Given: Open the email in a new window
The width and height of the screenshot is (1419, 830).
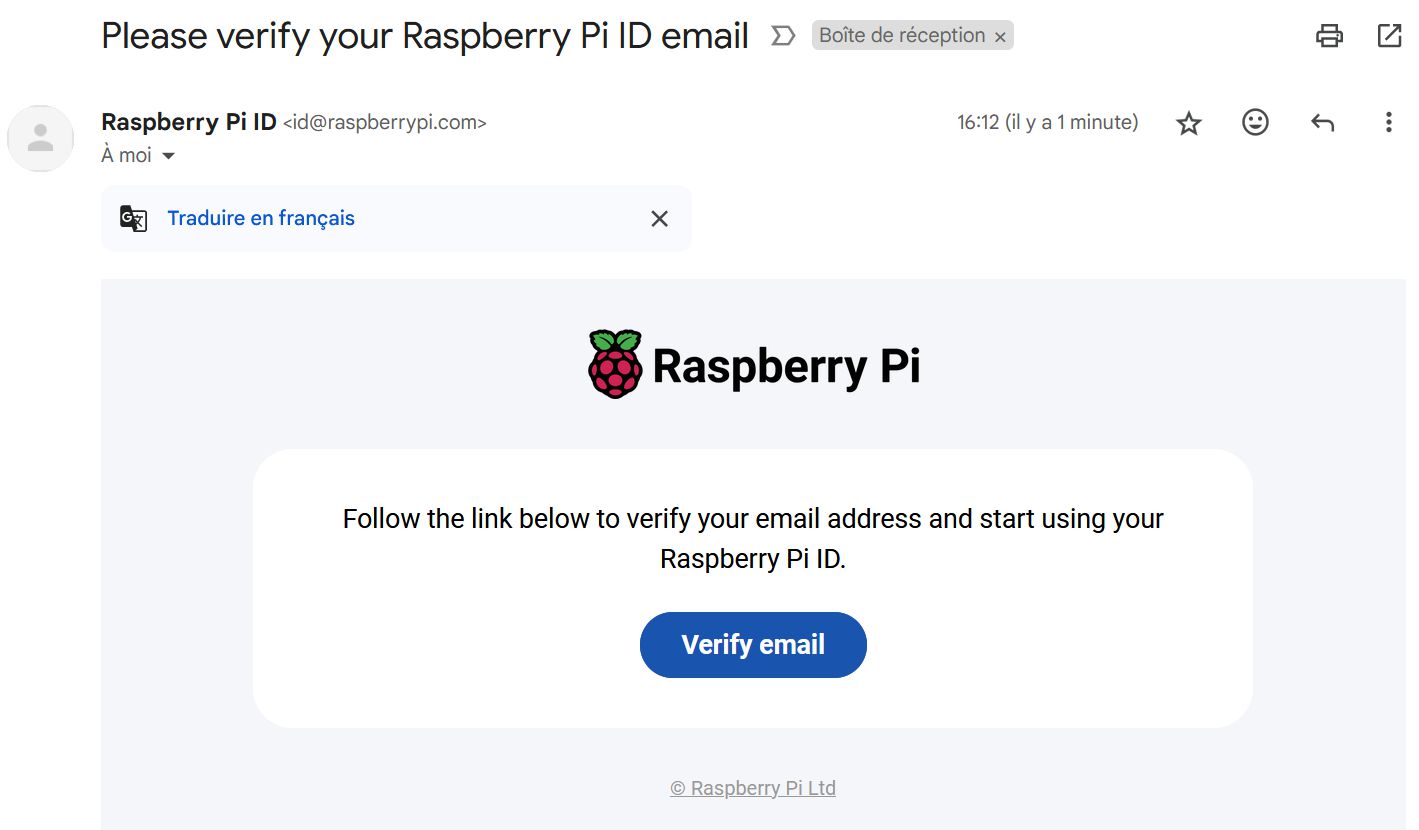Looking at the screenshot, I should 1389,37.
